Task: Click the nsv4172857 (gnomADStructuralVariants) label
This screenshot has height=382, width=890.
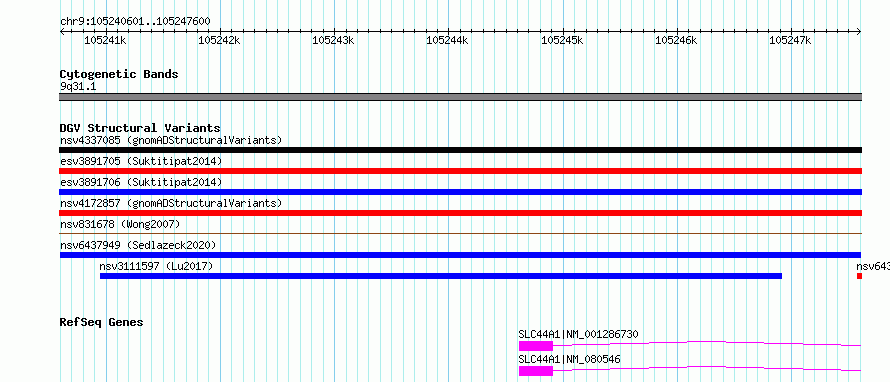Action: pos(171,203)
